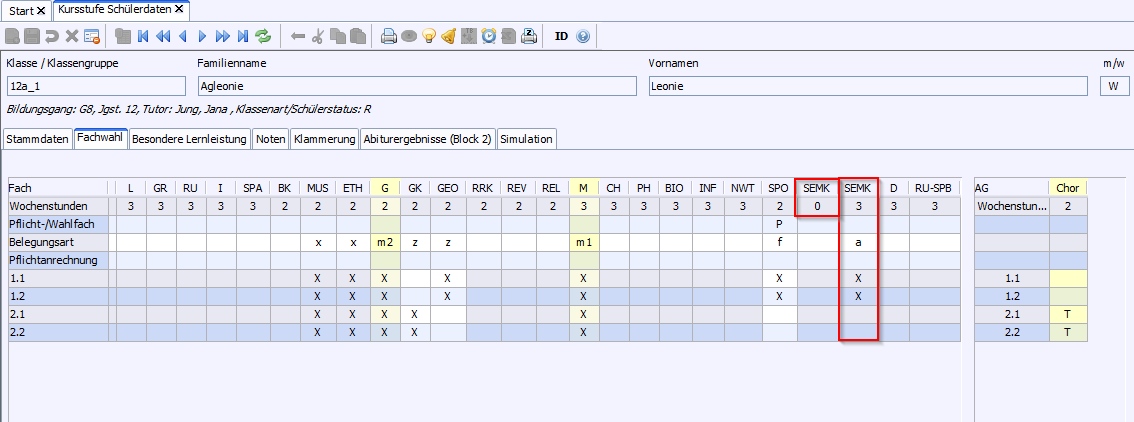
Task: Open the Simulation tab
Action: coord(526,139)
